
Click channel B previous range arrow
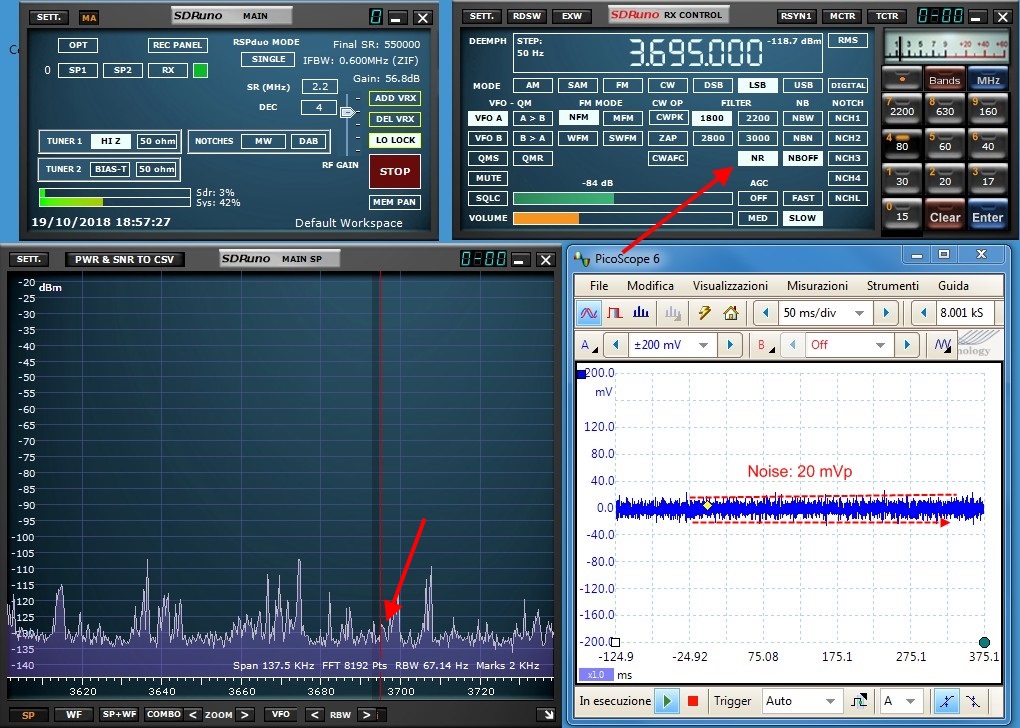(x=792, y=345)
